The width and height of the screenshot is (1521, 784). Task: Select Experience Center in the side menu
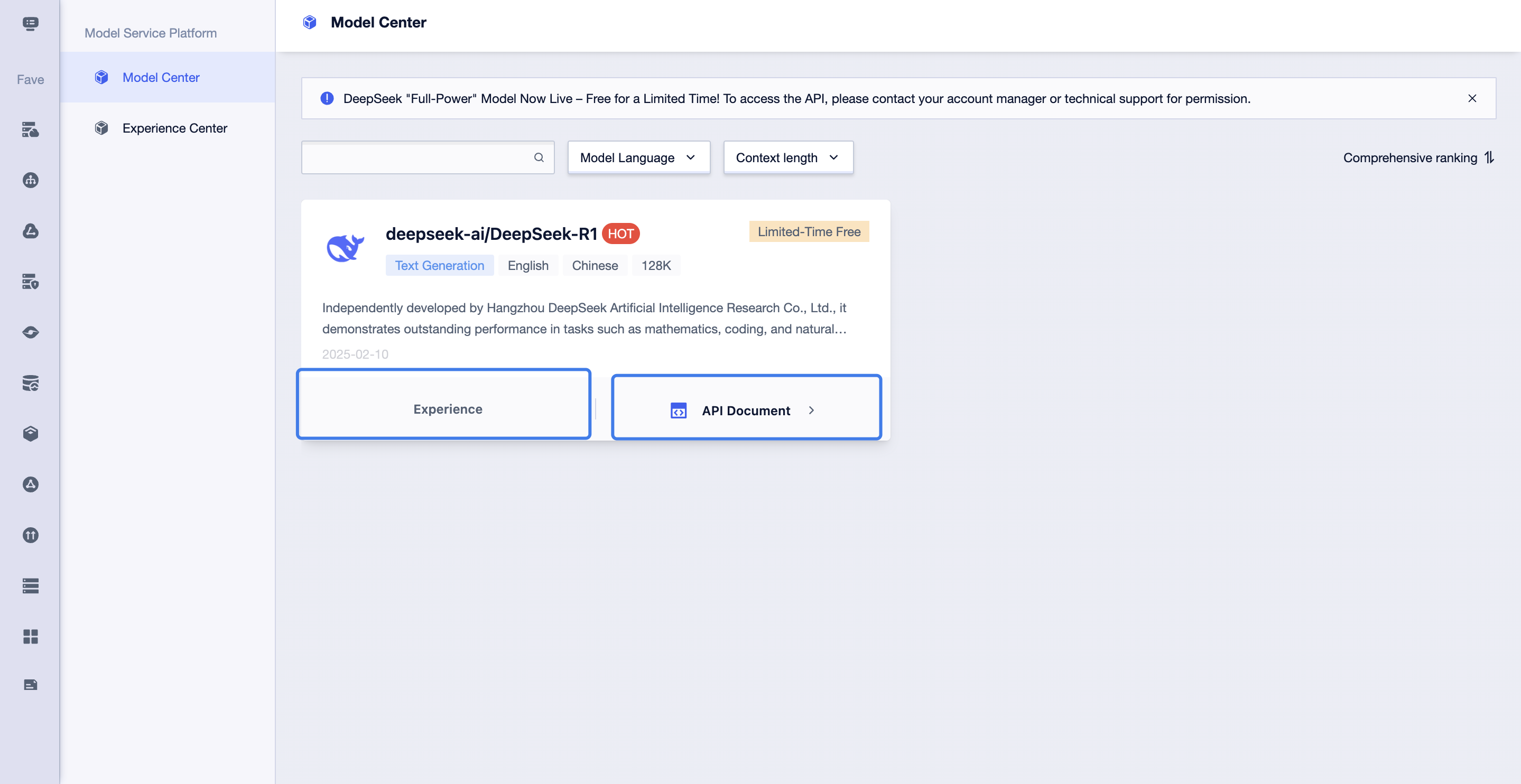168,128
